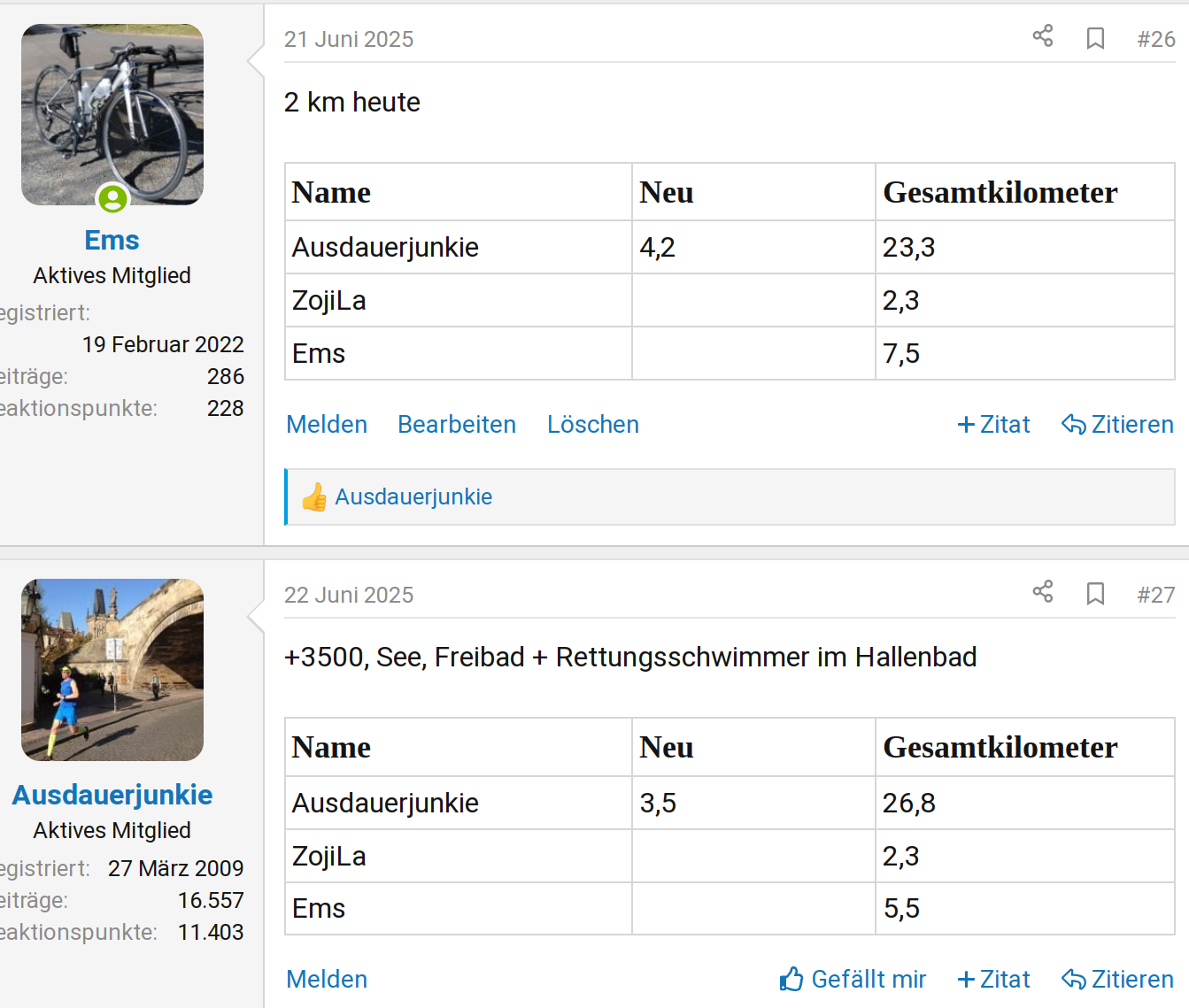Image resolution: width=1189 pixels, height=1008 pixels.
Task: Report post #27 via Melden
Action: point(327,980)
